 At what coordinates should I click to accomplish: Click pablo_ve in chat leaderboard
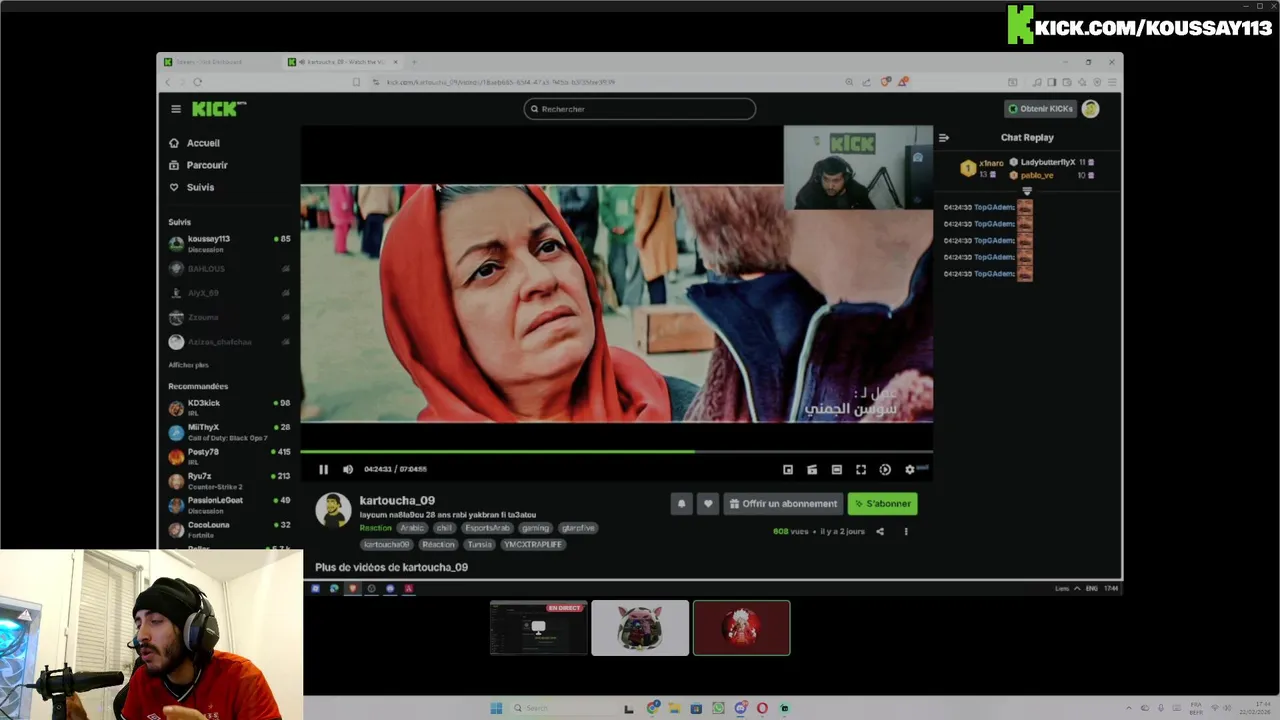pos(1036,176)
